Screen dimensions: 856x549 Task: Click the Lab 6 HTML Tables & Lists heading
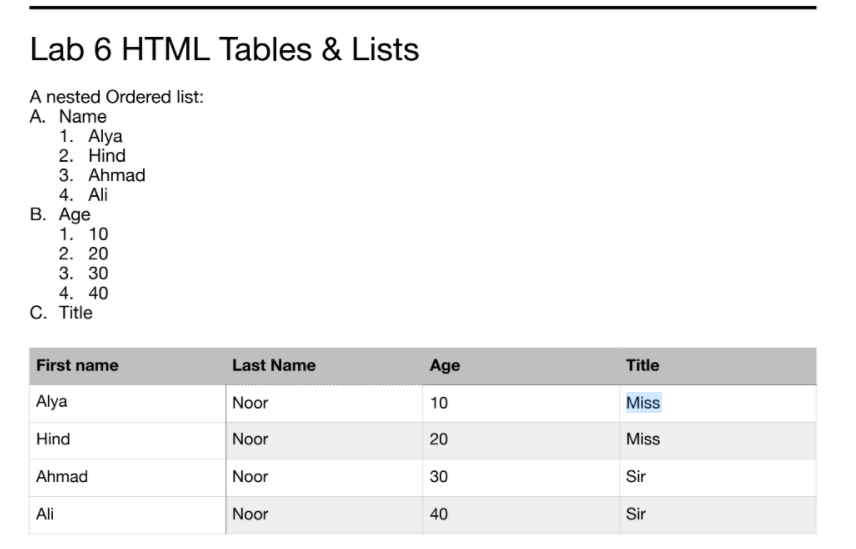click(x=224, y=50)
